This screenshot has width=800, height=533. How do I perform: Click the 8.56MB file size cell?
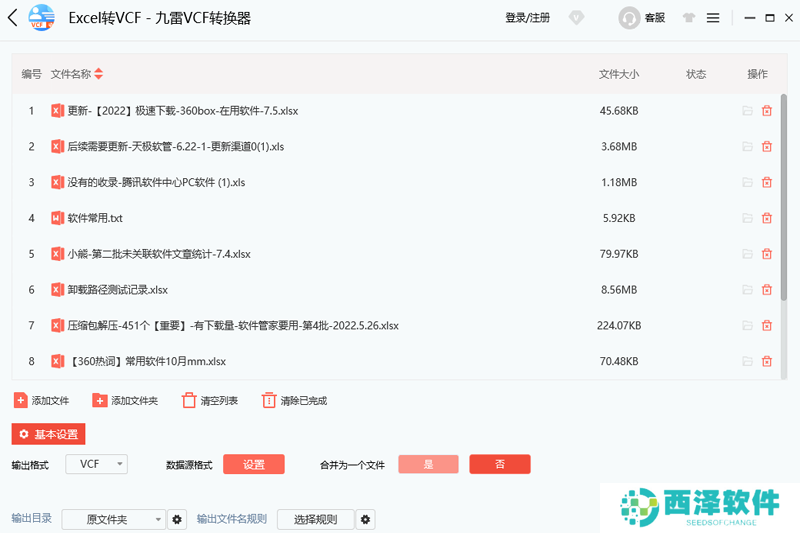(x=619, y=290)
